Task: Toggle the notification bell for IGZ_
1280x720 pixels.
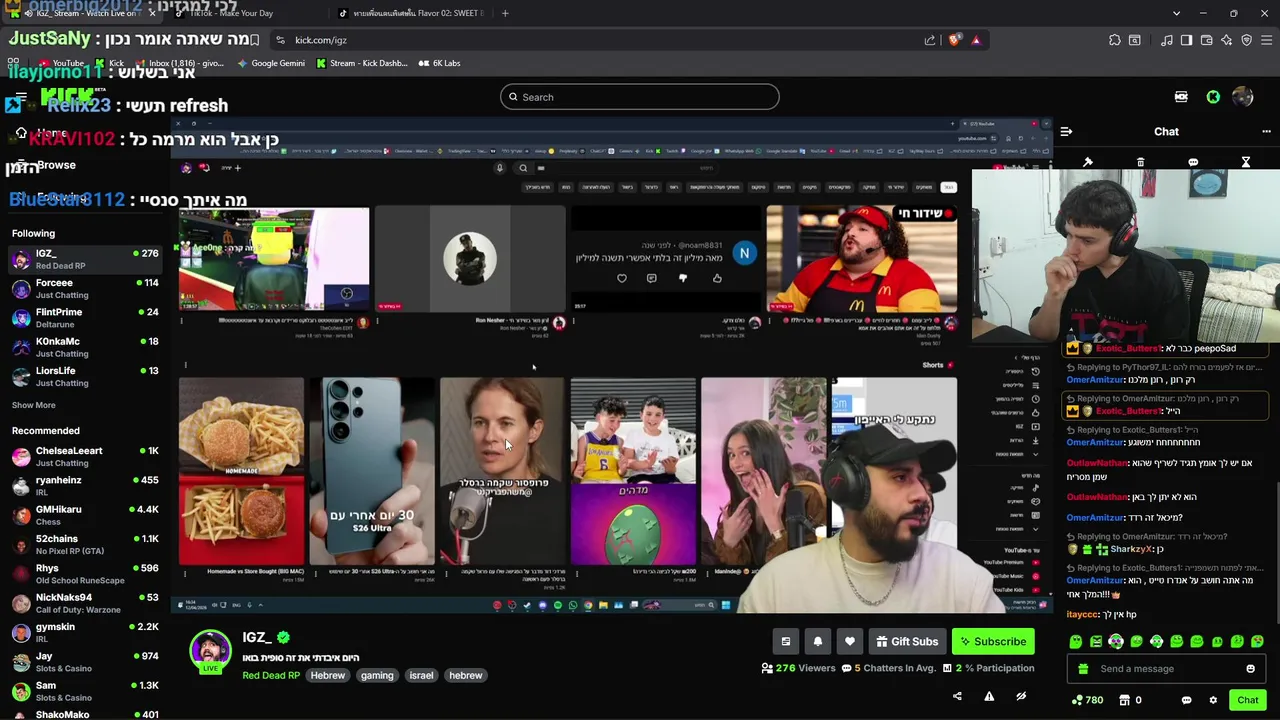Action: (818, 641)
